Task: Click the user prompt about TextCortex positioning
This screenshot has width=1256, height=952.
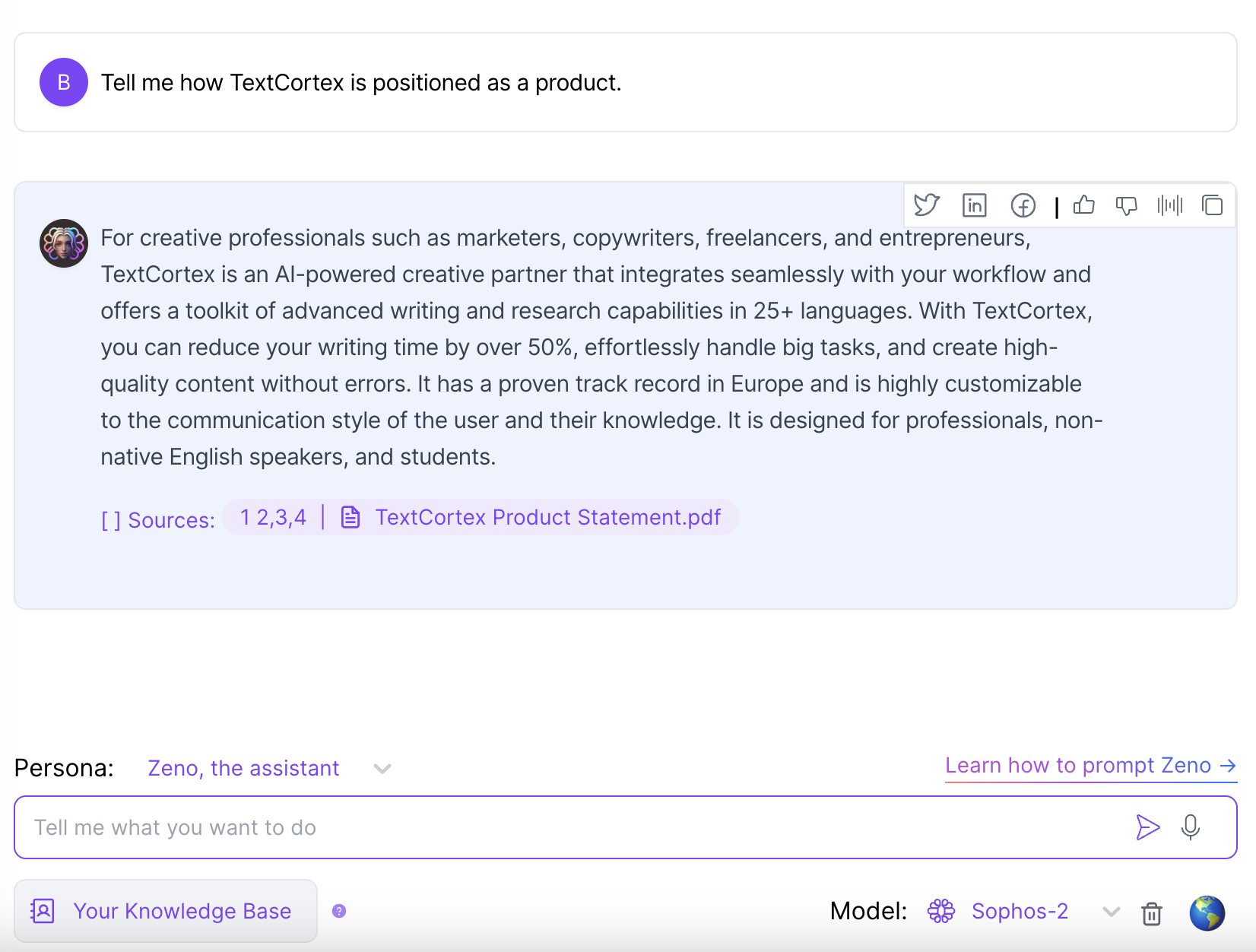Action: [x=361, y=82]
